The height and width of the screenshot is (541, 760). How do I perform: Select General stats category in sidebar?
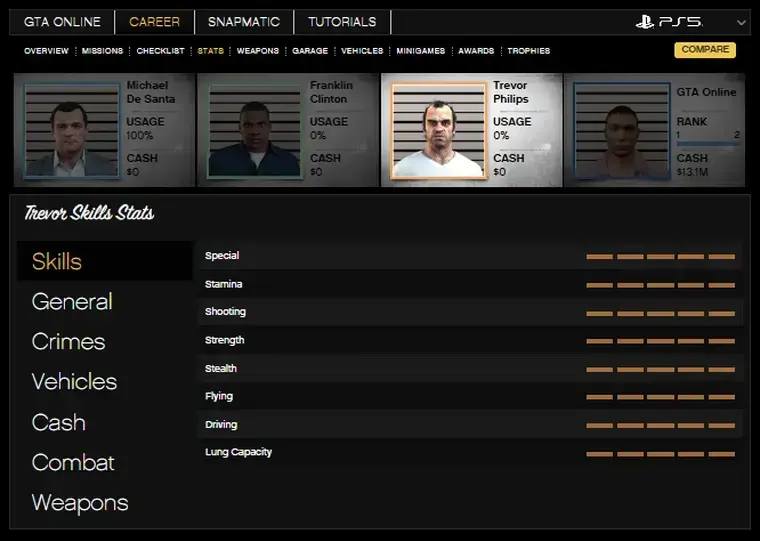point(72,301)
